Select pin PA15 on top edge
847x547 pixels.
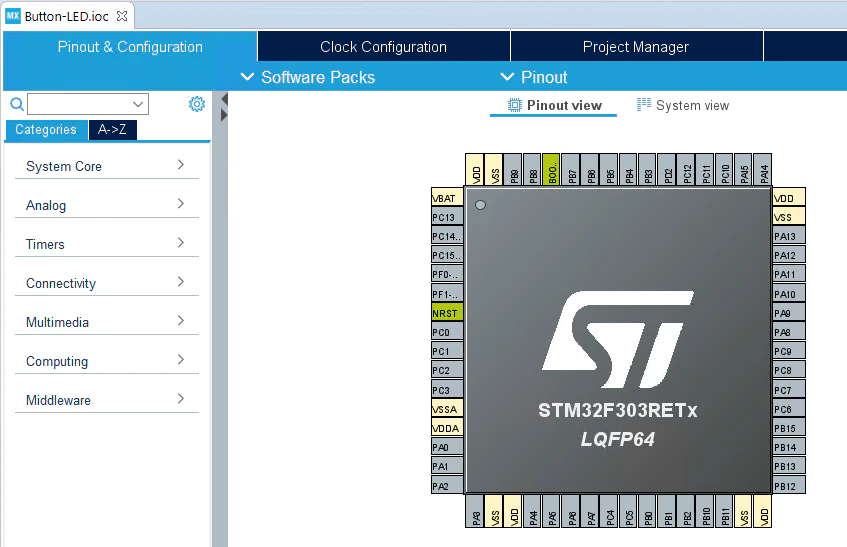[x=744, y=169]
